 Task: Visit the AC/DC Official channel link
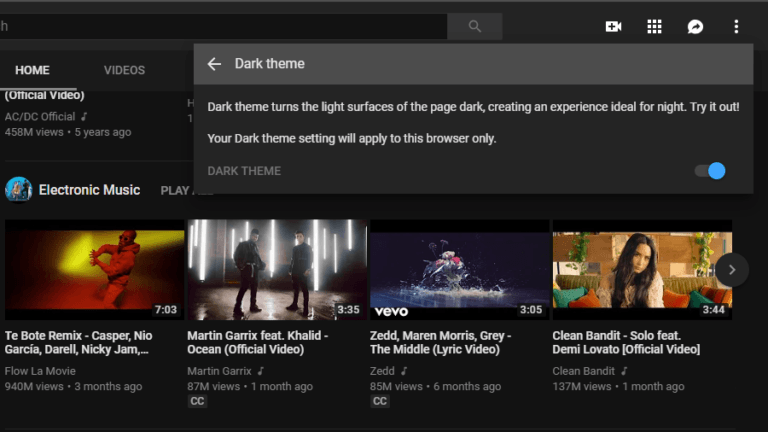pos(40,117)
